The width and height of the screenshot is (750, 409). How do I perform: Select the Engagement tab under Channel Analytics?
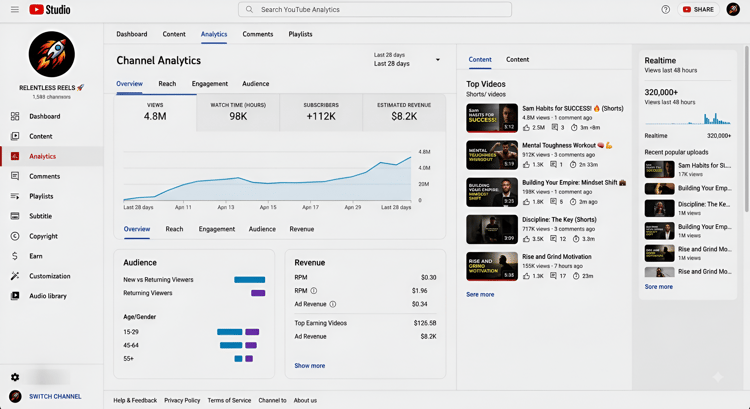[210, 84]
